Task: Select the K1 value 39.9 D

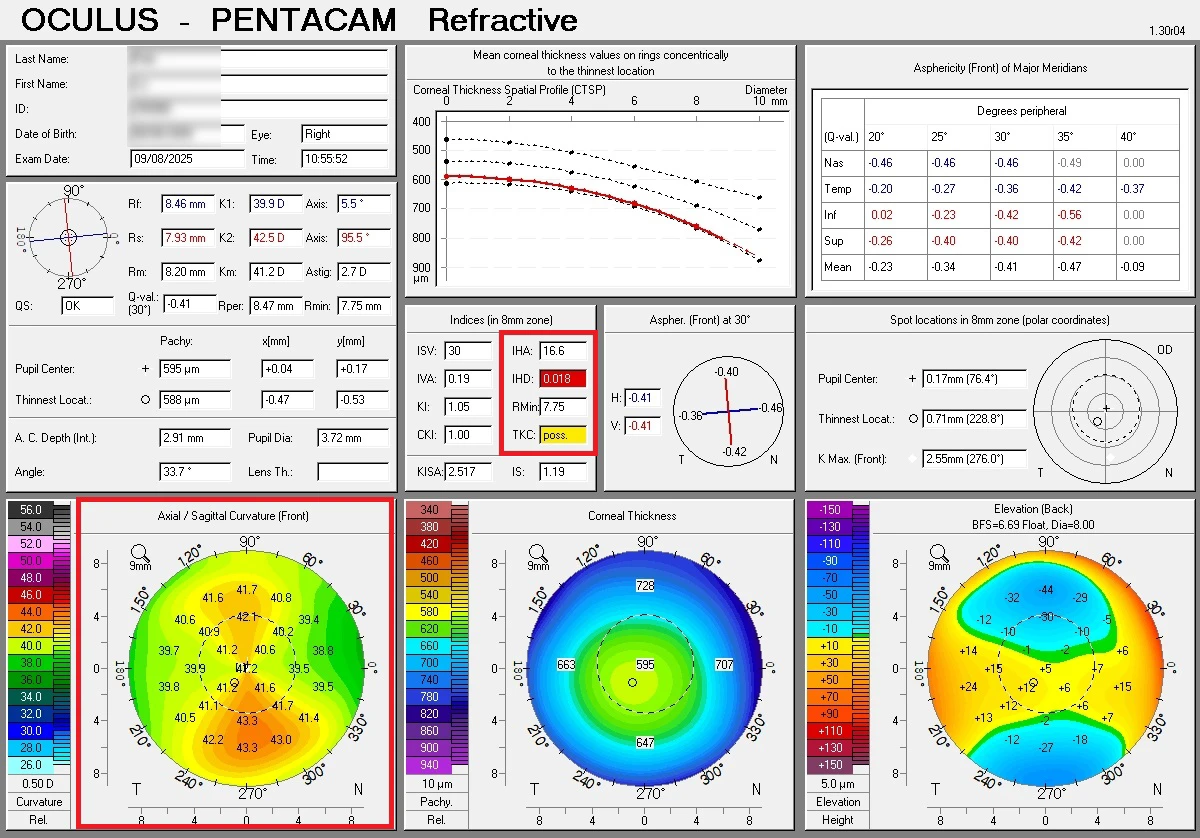Action: [x=276, y=204]
